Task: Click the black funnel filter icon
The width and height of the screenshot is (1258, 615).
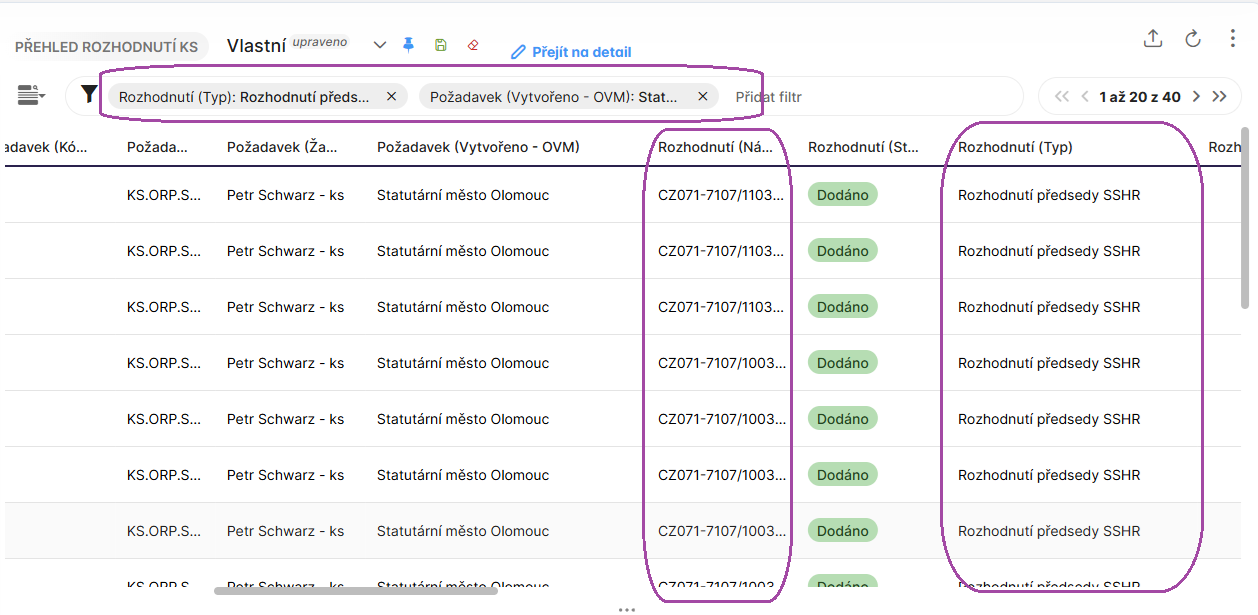Action: click(89, 95)
